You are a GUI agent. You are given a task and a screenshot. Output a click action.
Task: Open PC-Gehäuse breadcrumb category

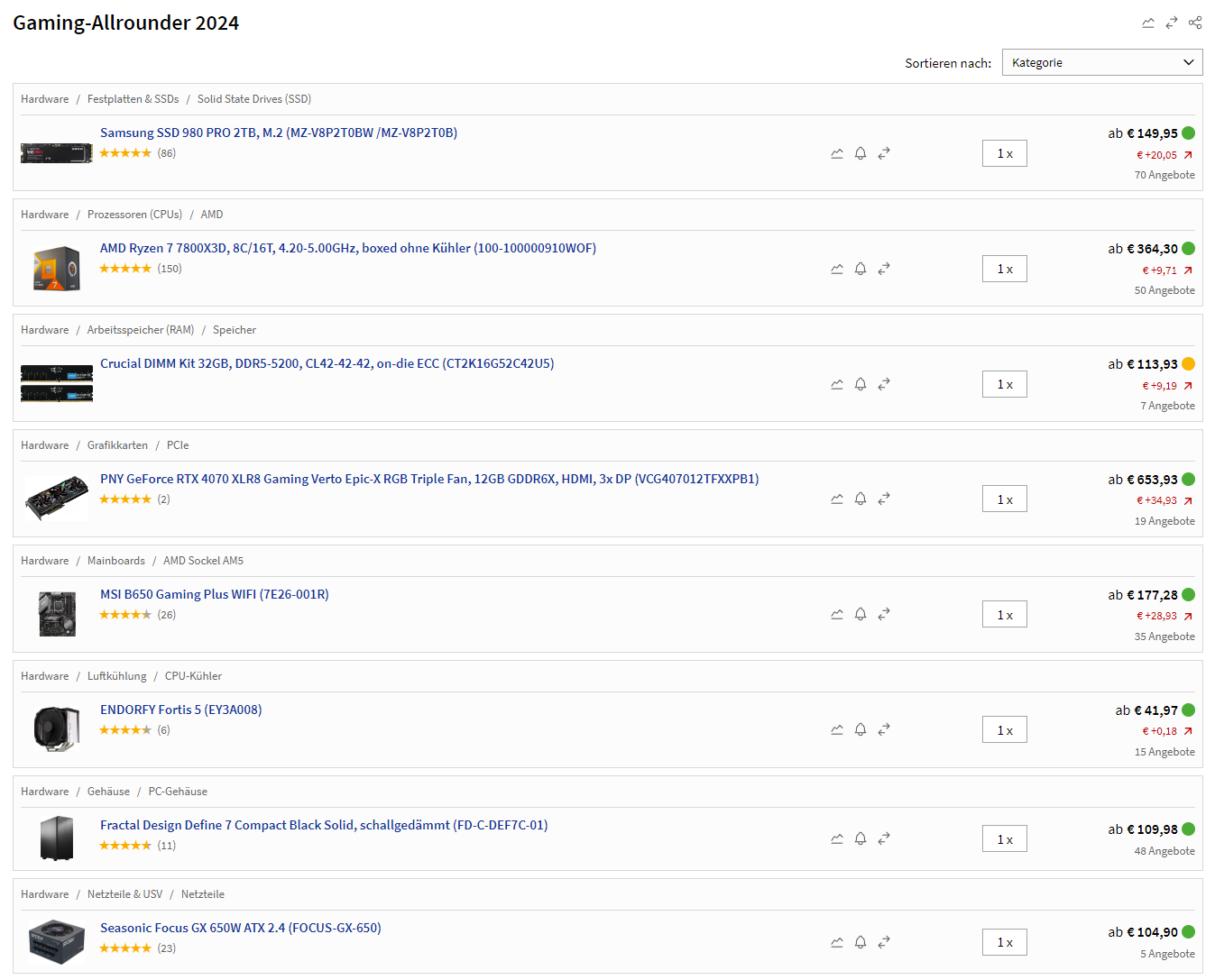(x=178, y=792)
